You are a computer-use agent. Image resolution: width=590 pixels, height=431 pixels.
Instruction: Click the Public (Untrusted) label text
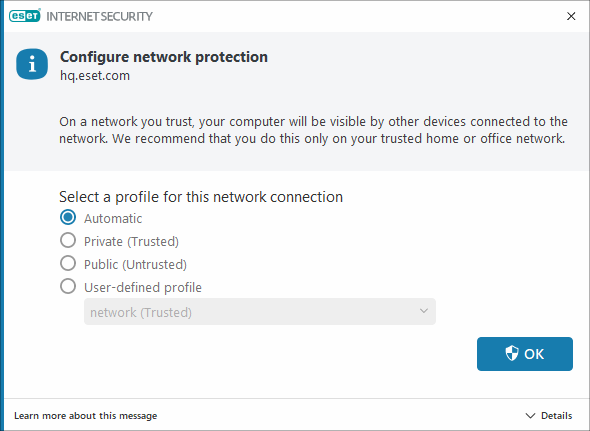point(135,264)
